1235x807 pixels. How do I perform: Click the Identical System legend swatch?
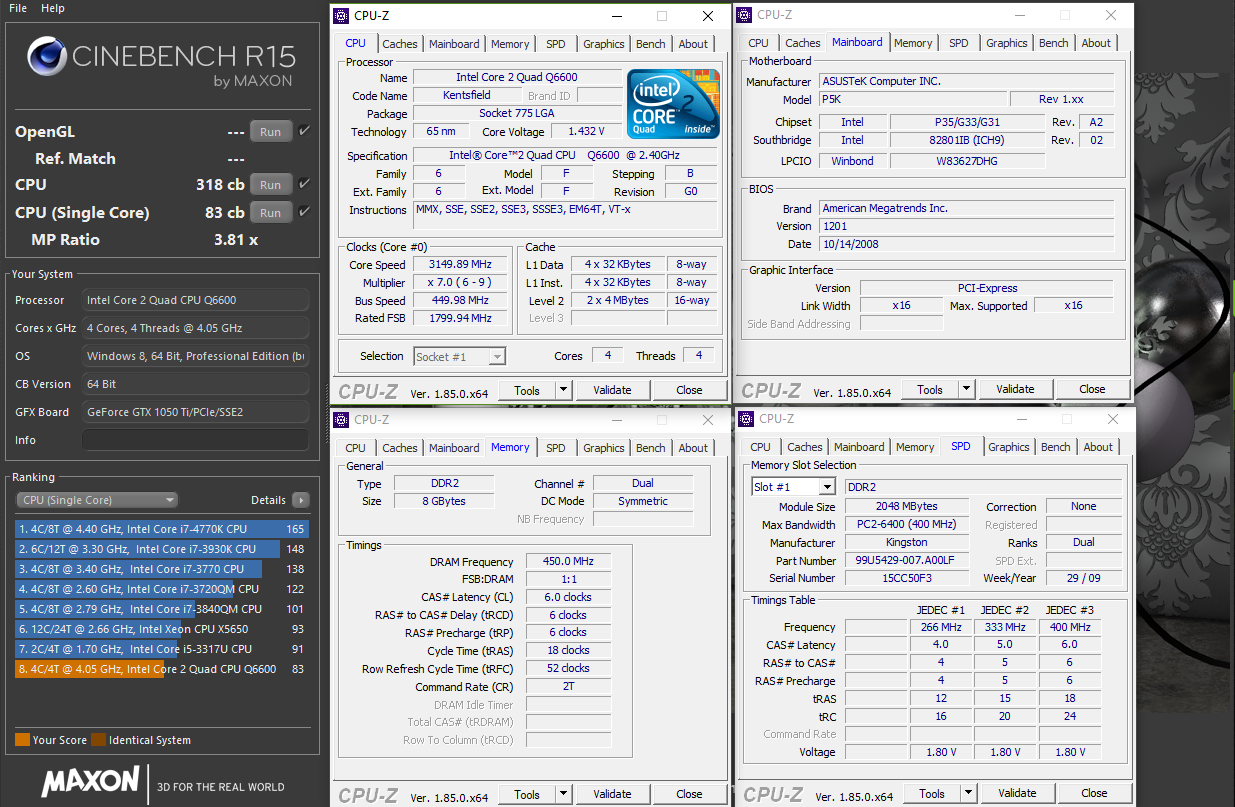(98, 740)
